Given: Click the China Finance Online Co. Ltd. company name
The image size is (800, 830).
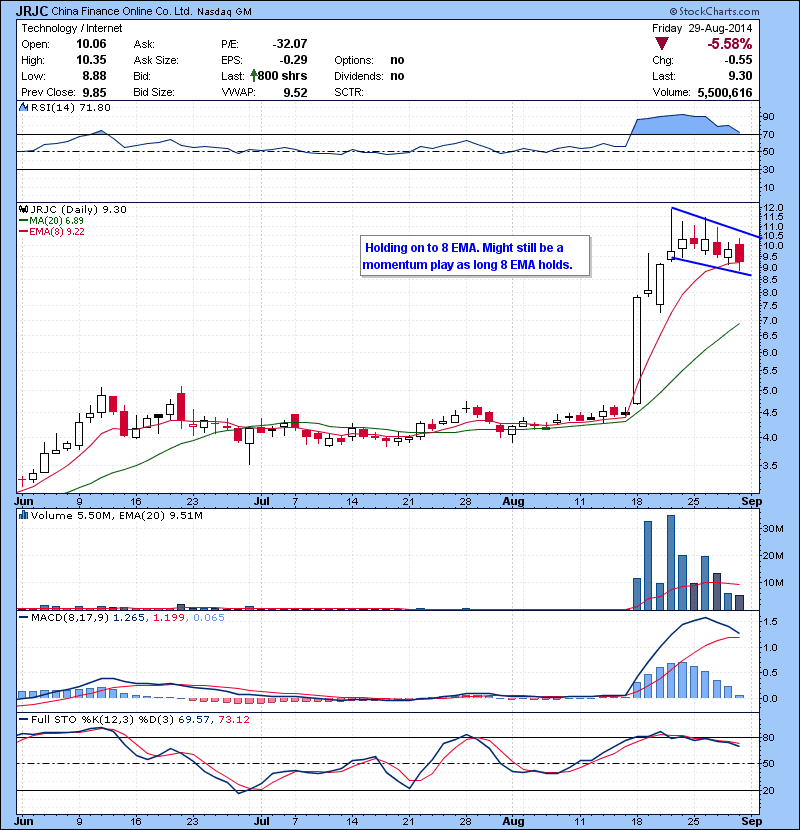Looking at the screenshot, I should coord(122,11).
